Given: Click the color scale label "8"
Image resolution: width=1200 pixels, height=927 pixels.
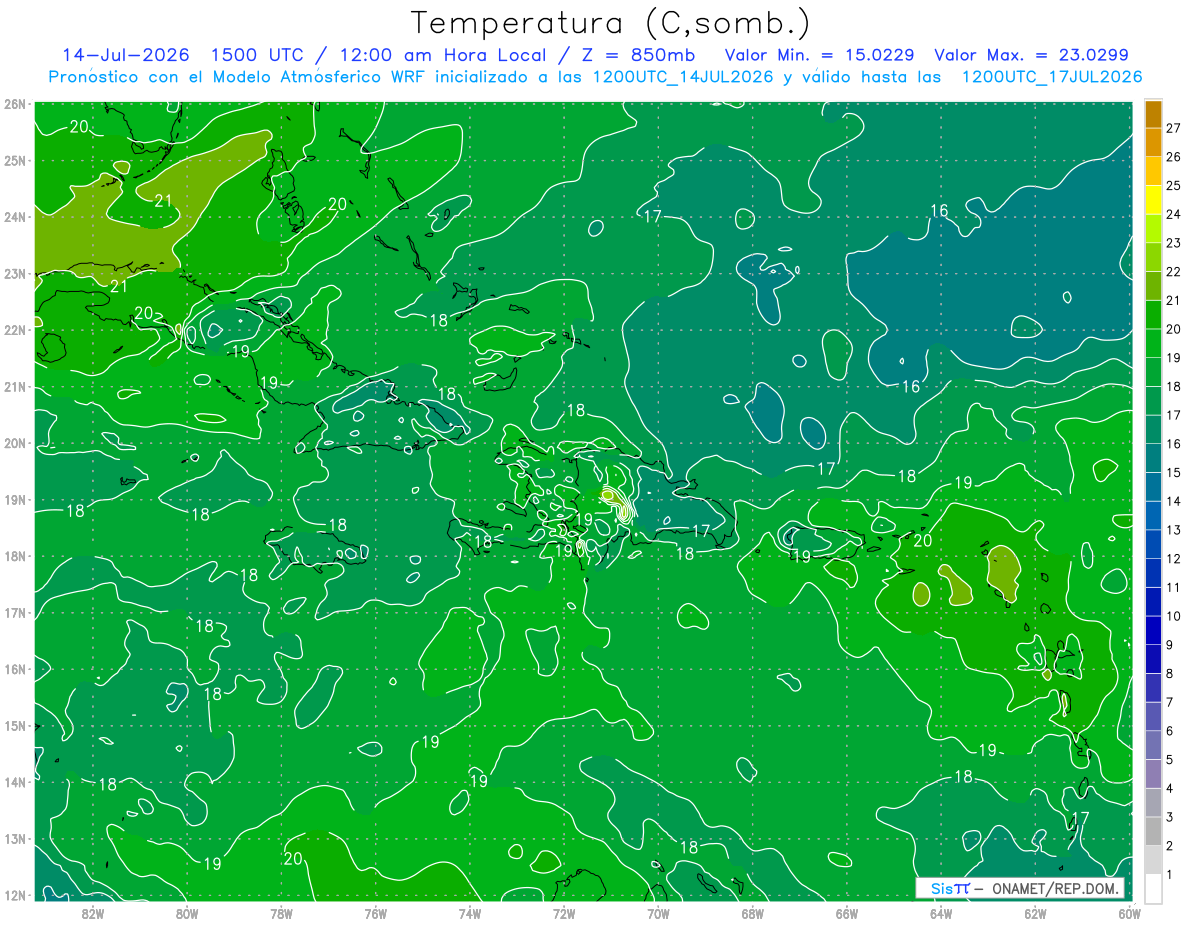Looking at the screenshot, I should click(1170, 674).
